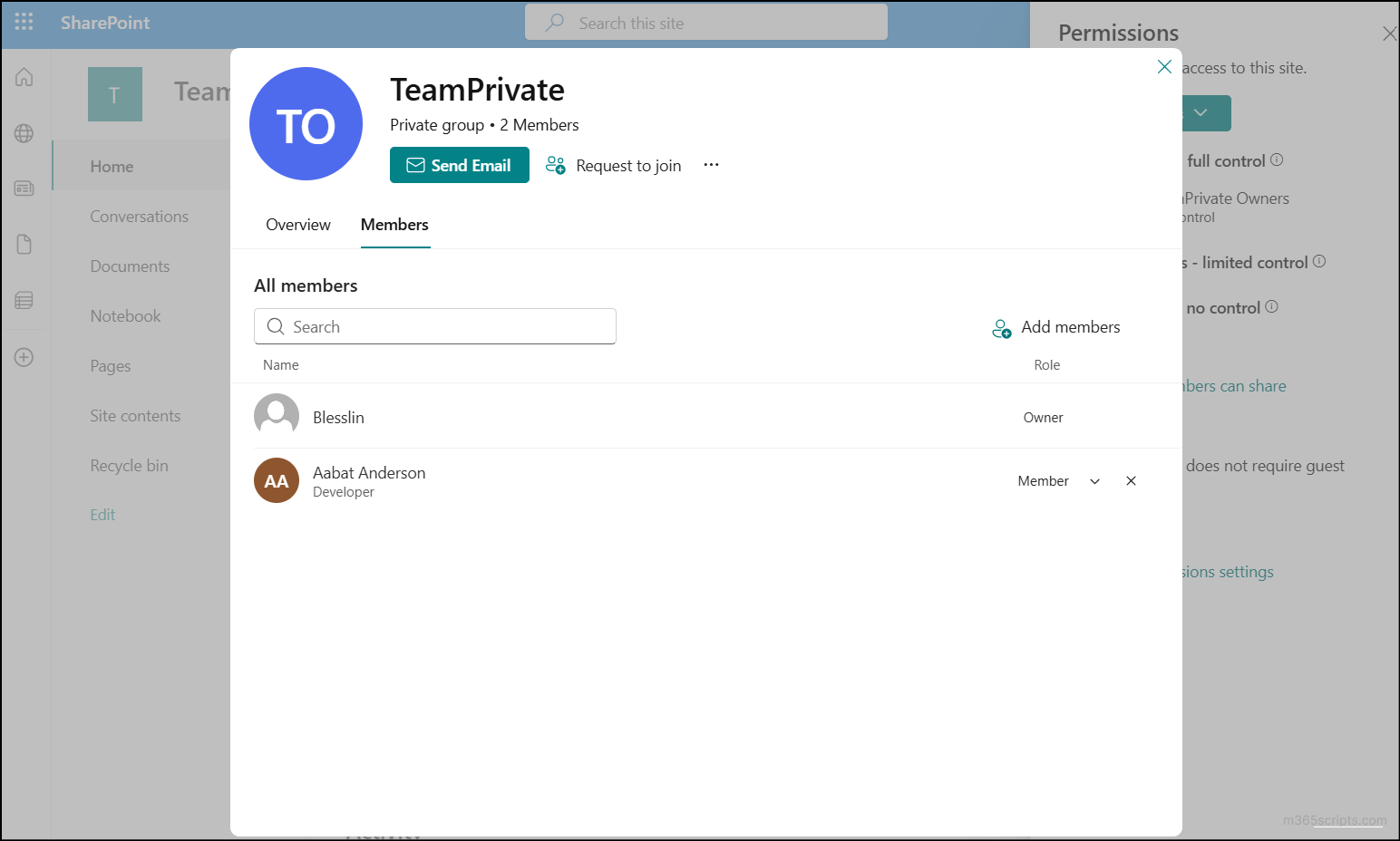1400x841 pixels.
Task: Click the All members search field
Action: [435, 326]
